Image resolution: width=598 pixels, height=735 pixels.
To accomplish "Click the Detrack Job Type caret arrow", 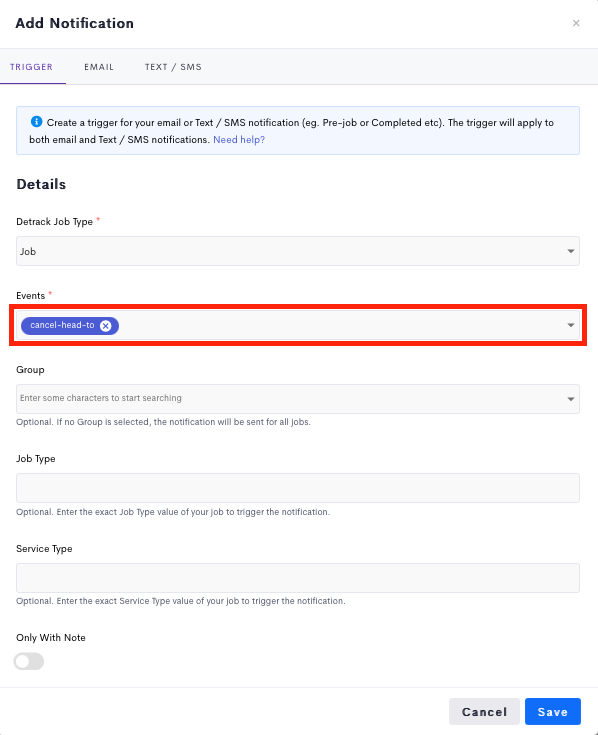I will tap(570, 251).
